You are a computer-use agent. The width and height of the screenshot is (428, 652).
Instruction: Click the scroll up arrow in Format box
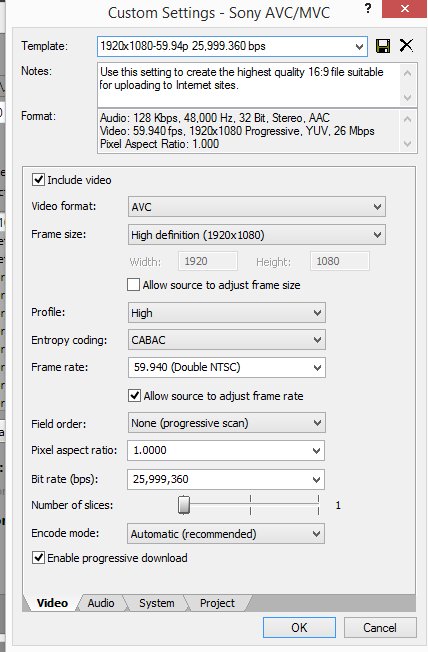click(x=408, y=119)
